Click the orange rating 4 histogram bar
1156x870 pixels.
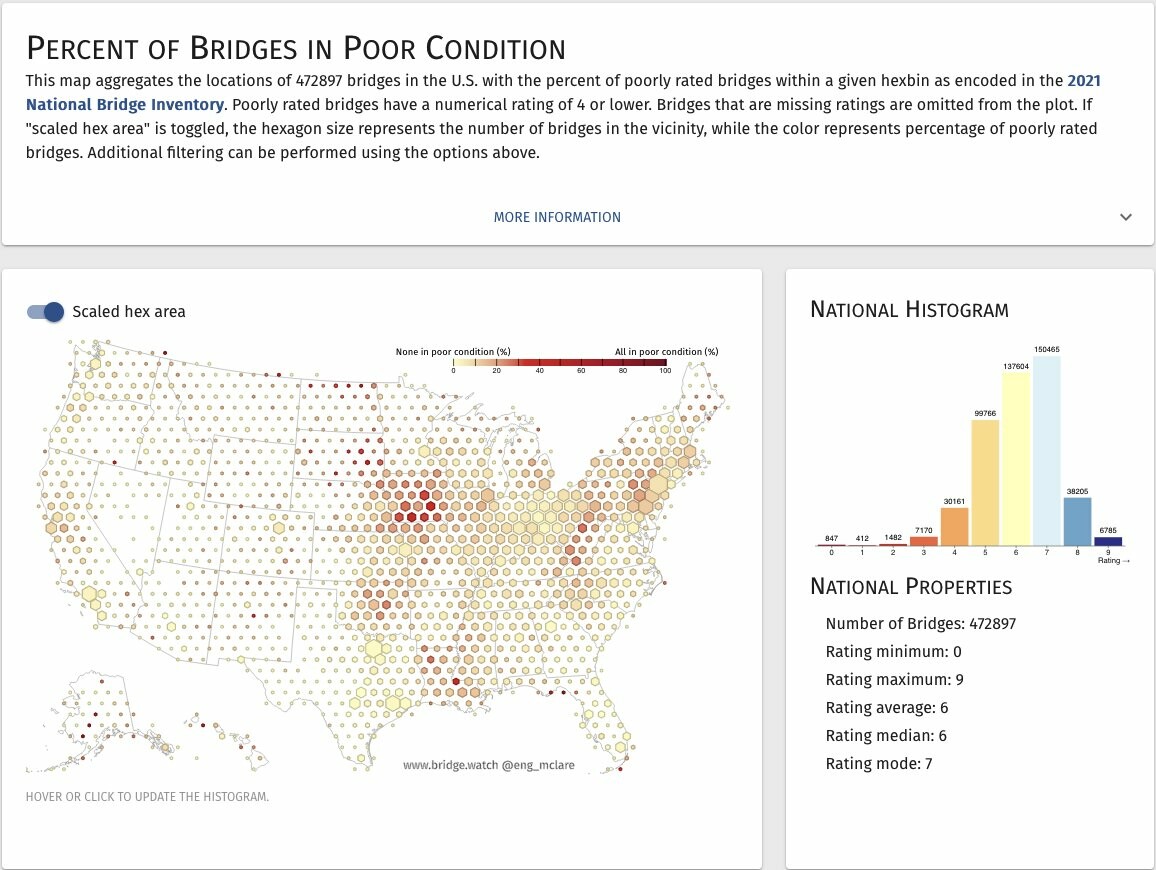pyautogui.click(x=954, y=526)
